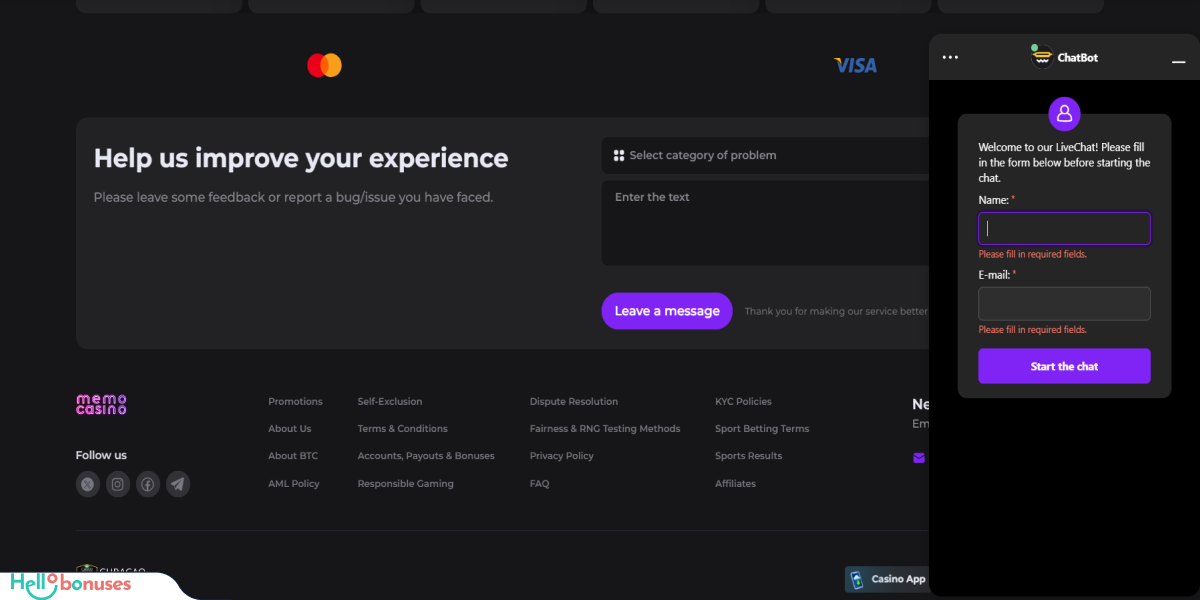Viewport: 1200px width, 600px height.
Task: Open the About BTC footer link
Action: tap(293, 455)
